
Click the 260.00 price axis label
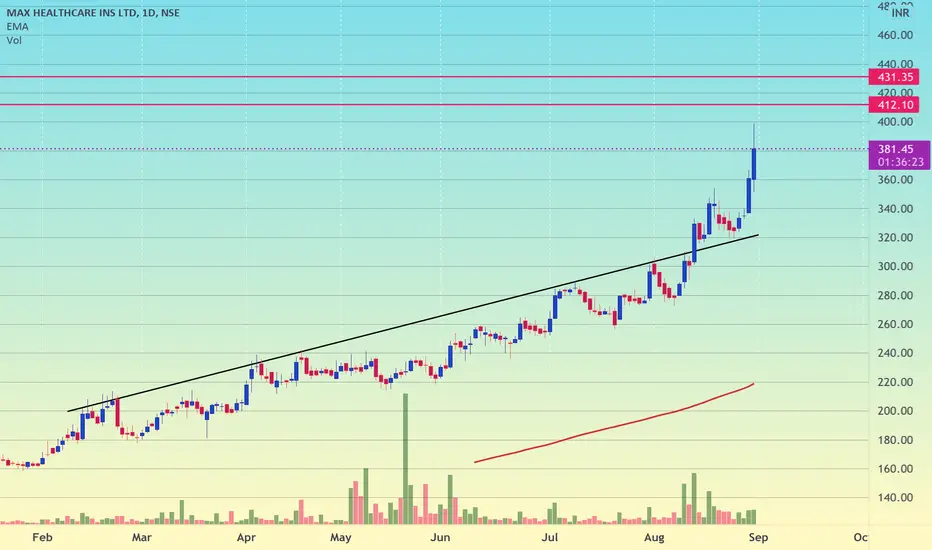(895, 324)
